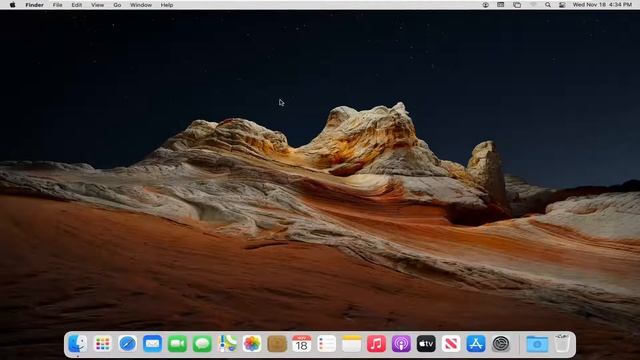Open the Maps app in dock
Viewport: 640px width, 360px height.
(x=227, y=344)
